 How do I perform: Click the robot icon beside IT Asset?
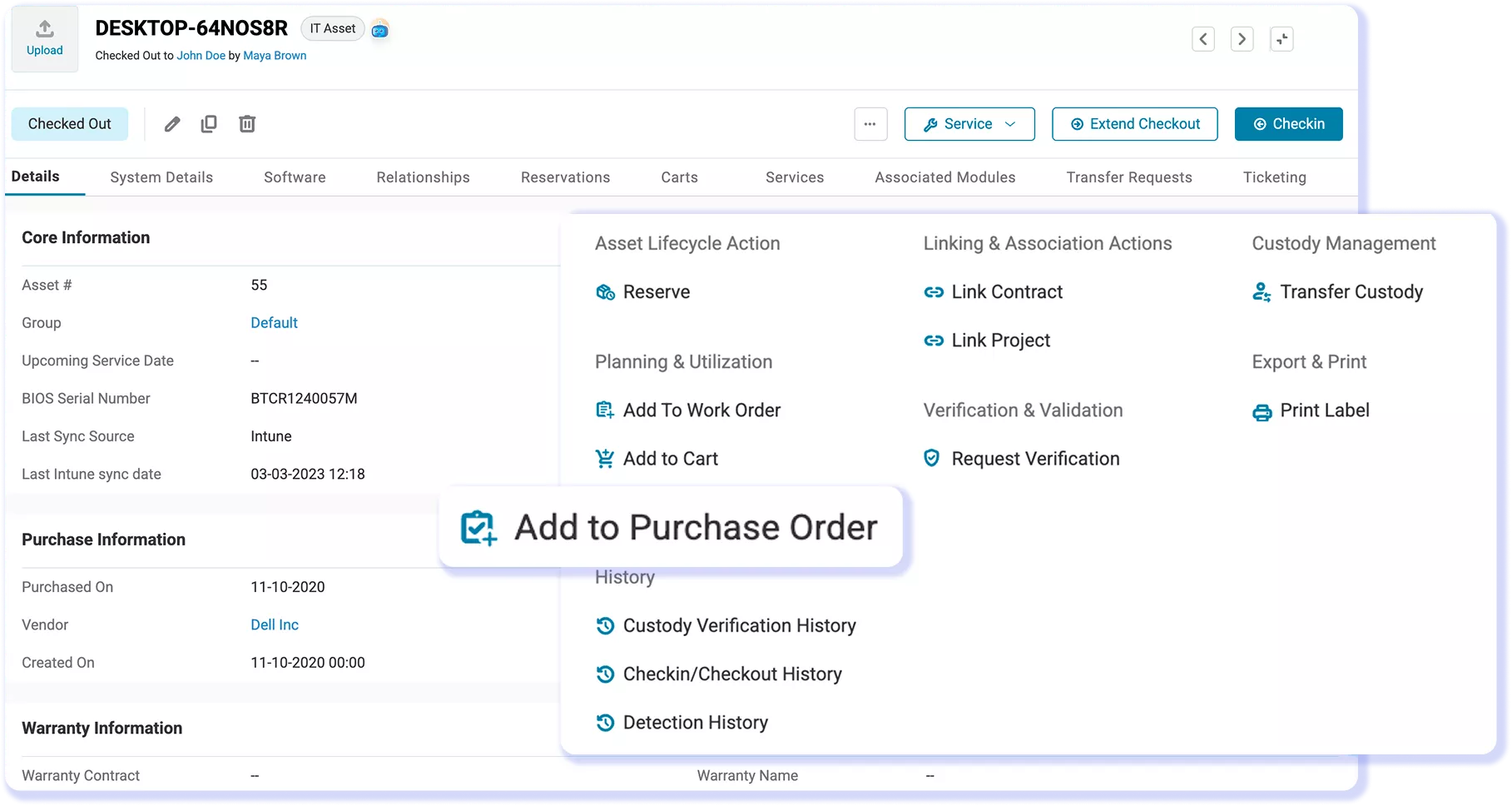(x=380, y=30)
